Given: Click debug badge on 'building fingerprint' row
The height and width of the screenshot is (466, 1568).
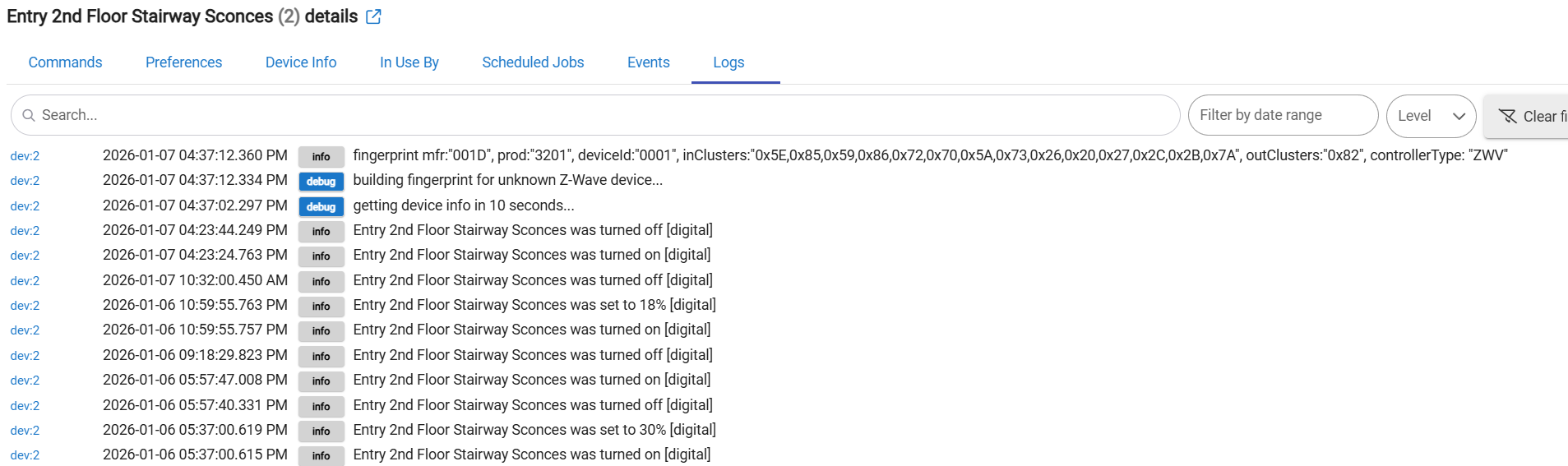Looking at the screenshot, I should tap(321, 182).
